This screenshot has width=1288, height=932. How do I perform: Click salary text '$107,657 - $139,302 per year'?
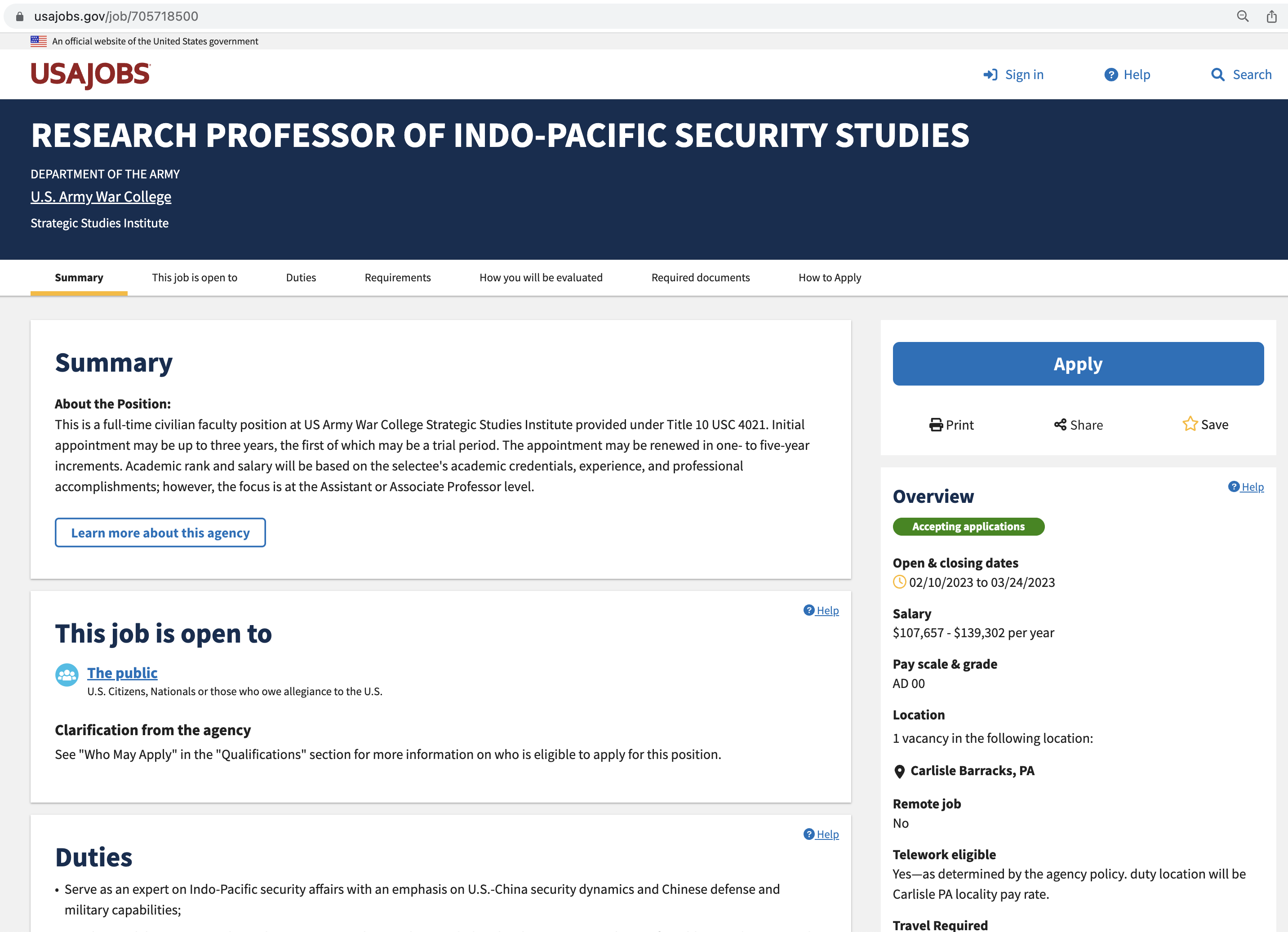pyautogui.click(x=973, y=633)
